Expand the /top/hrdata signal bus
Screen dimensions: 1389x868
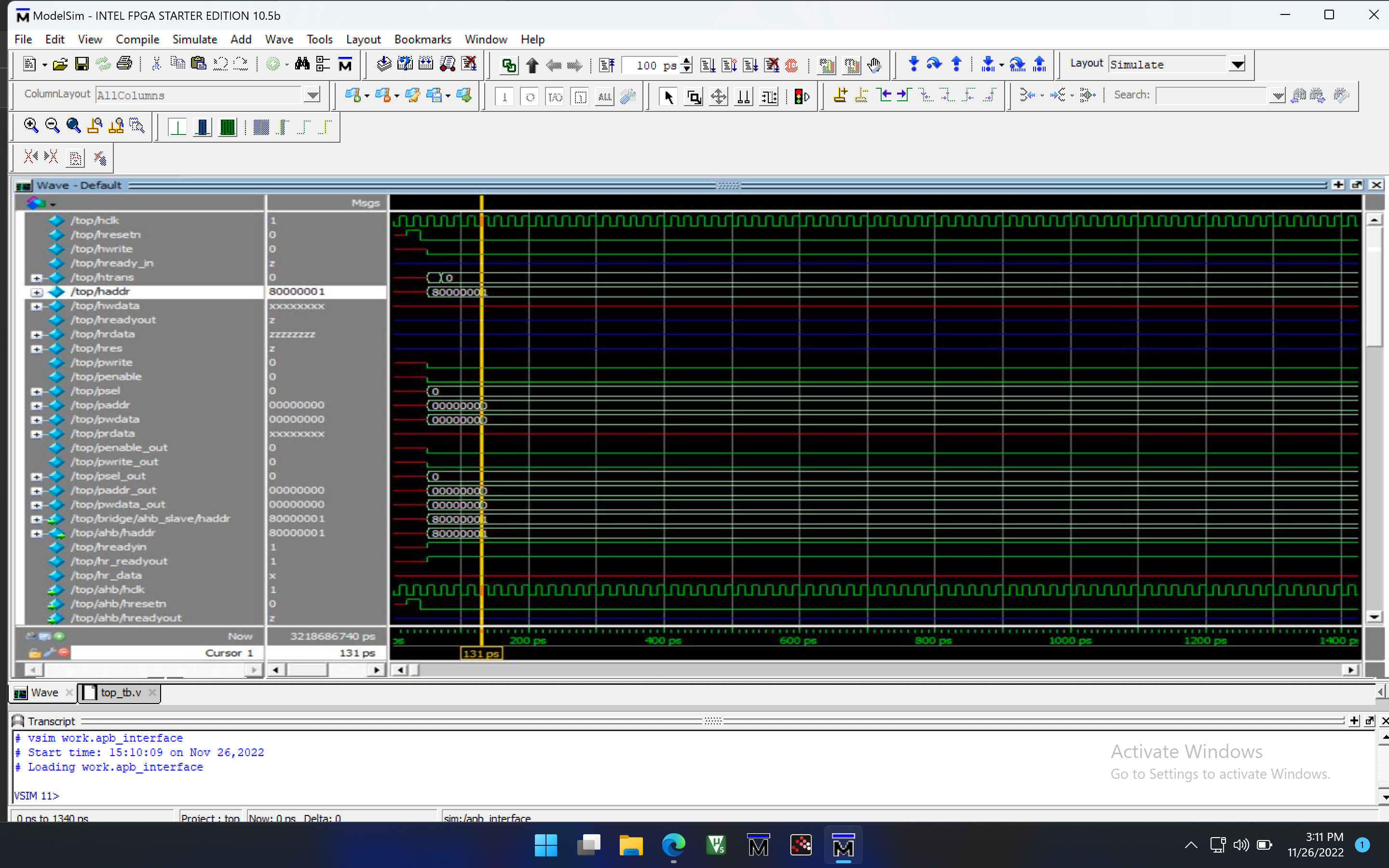[x=37, y=334]
